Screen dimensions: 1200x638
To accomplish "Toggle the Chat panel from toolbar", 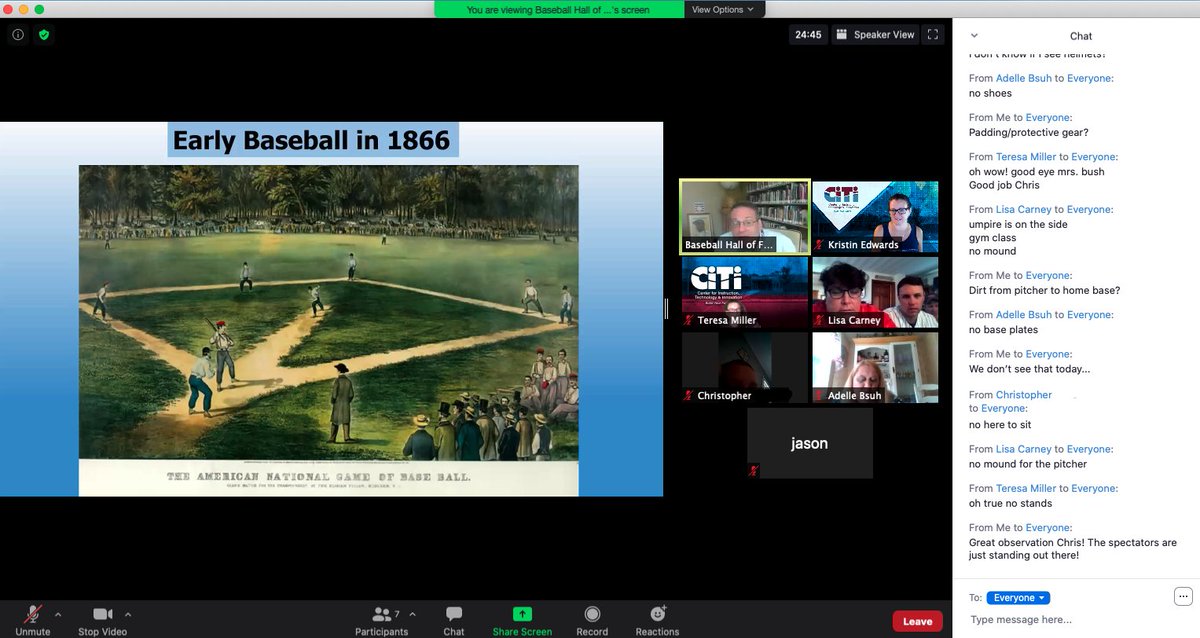I will (x=454, y=620).
